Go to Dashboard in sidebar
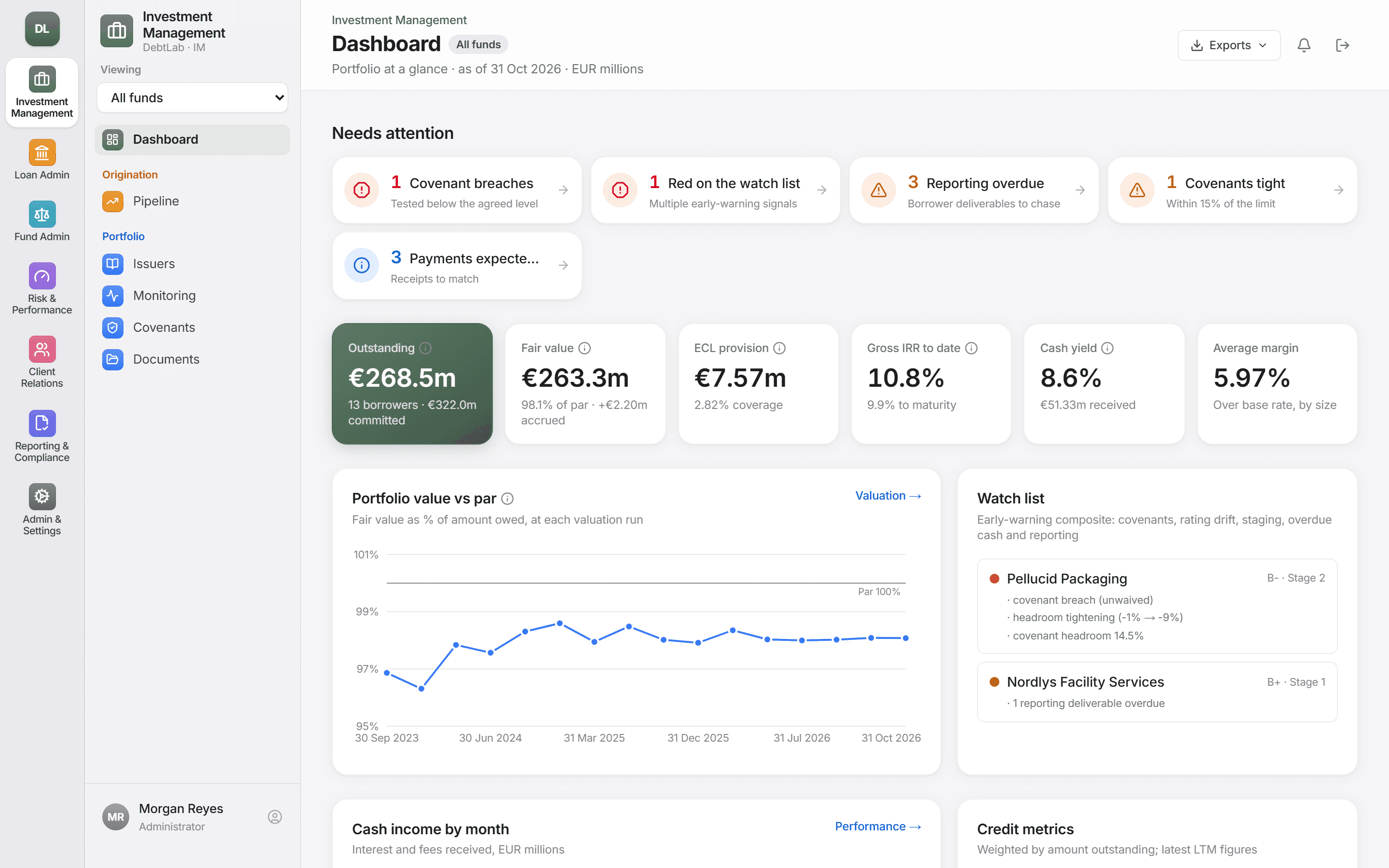Screen dimensions: 1389x868 point(192,139)
